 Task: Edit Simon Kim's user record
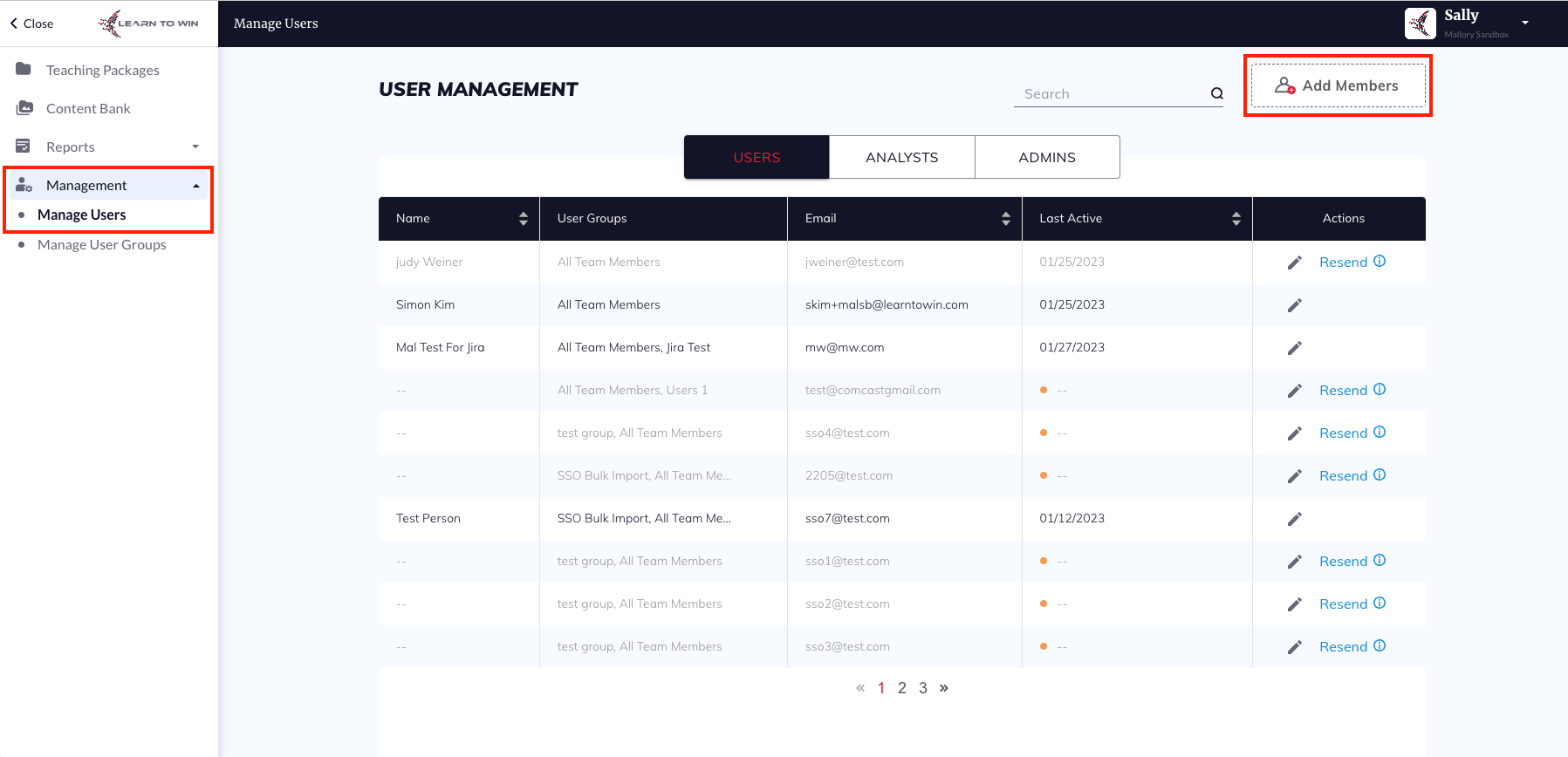pyautogui.click(x=1294, y=305)
